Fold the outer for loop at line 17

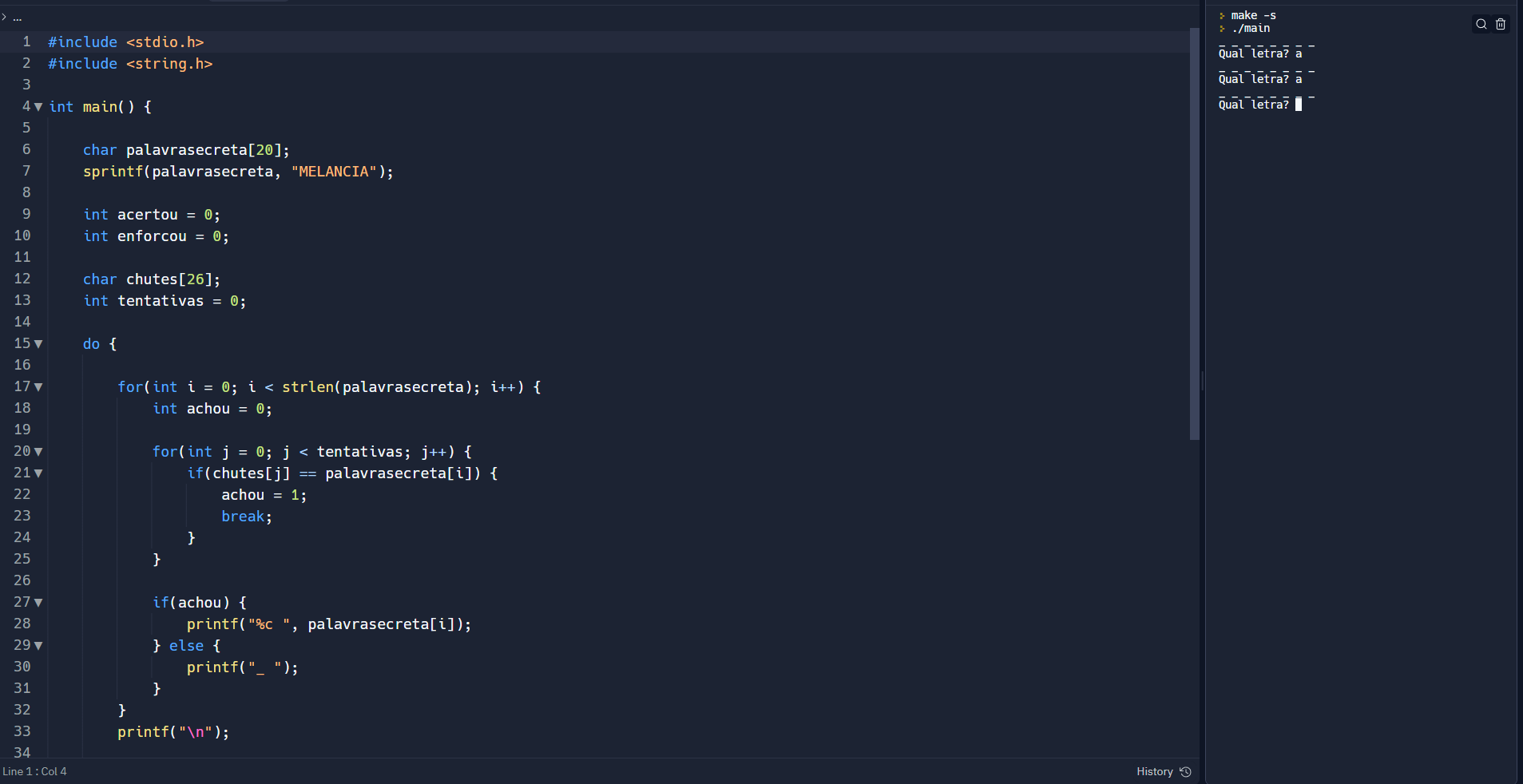pyautogui.click(x=38, y=387)
